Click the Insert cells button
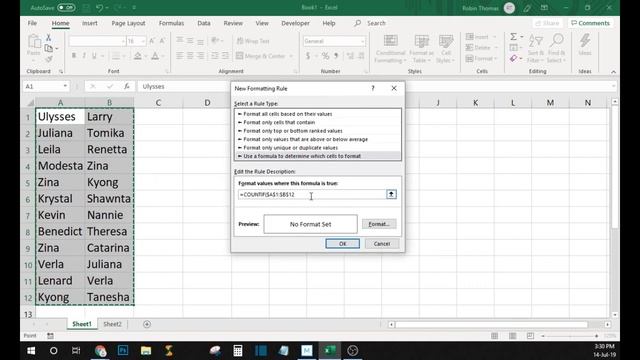 pos(478,37)
